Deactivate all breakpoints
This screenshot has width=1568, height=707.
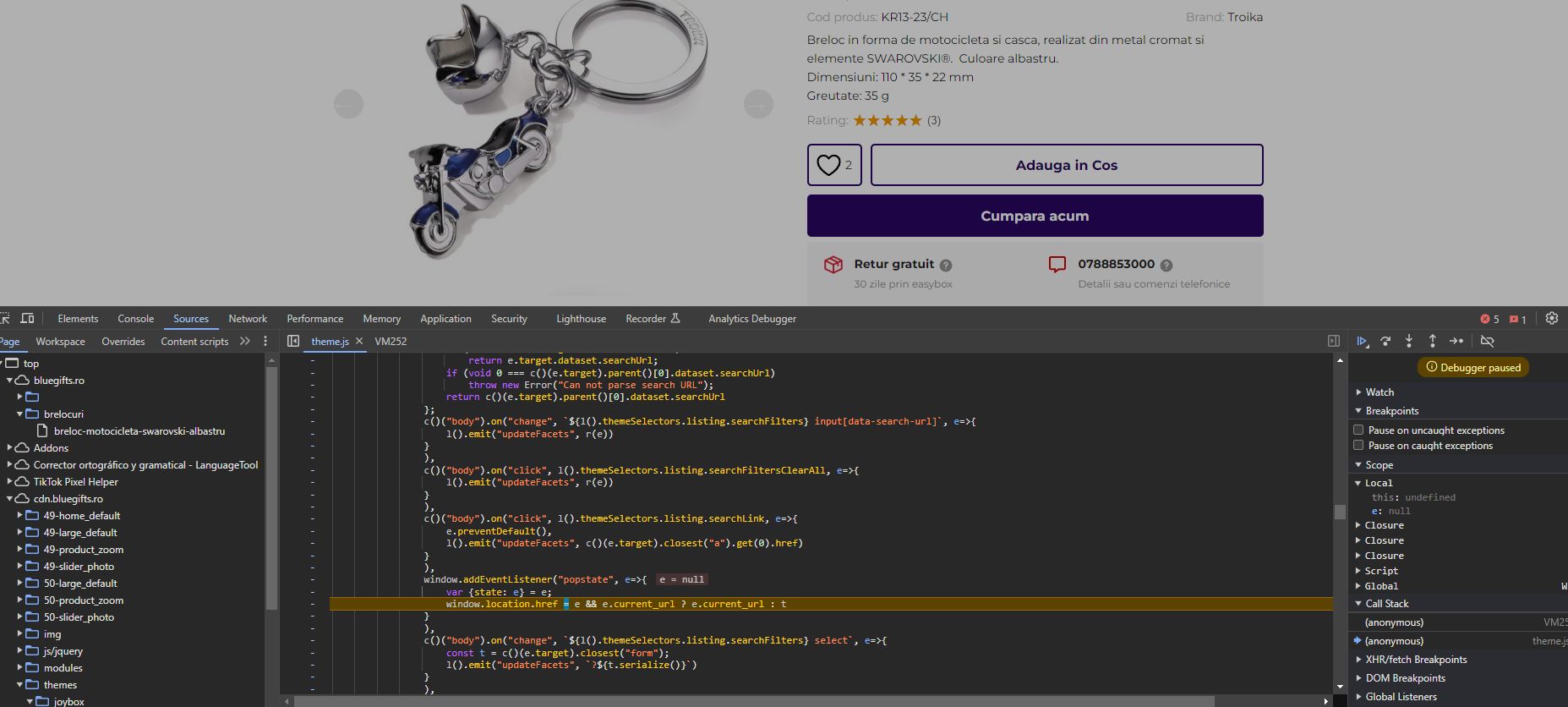1488,341
